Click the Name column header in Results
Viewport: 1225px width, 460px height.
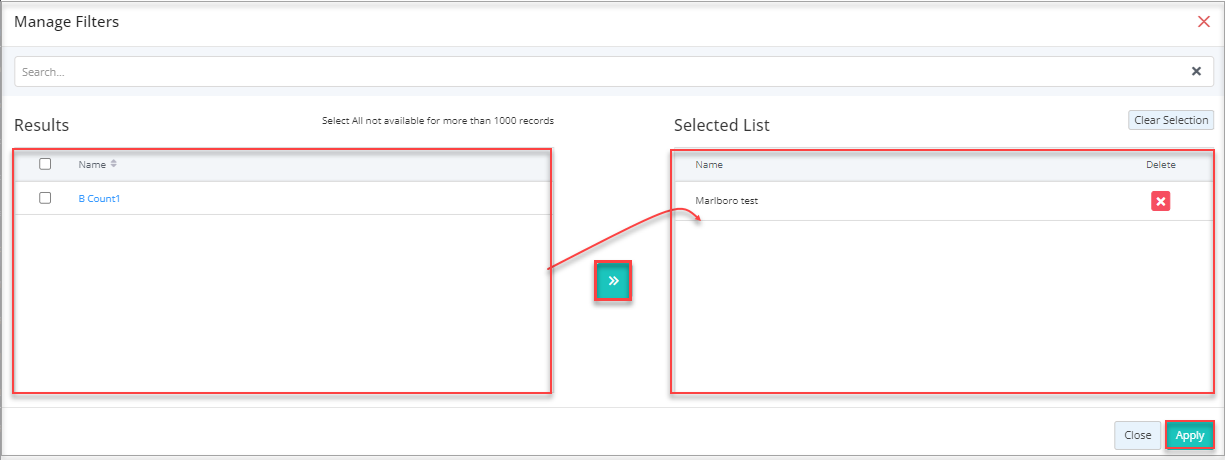(x=92, y=164)
